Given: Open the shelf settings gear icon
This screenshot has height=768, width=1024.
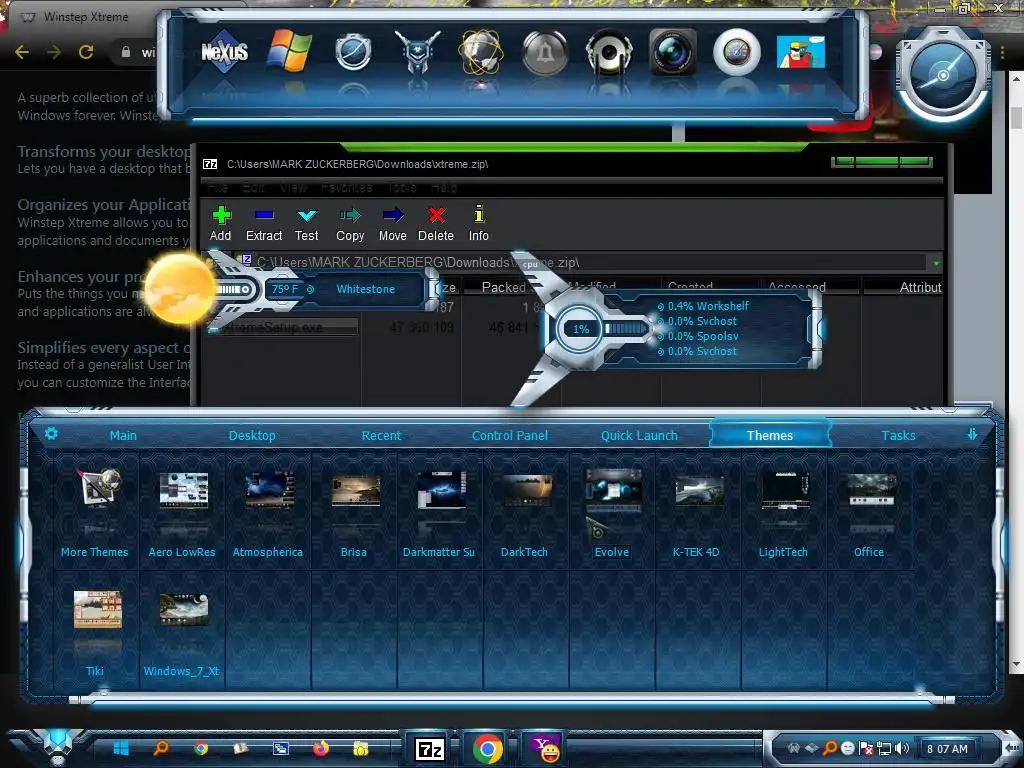Looking at the screenshot, I should click(51, 434).
